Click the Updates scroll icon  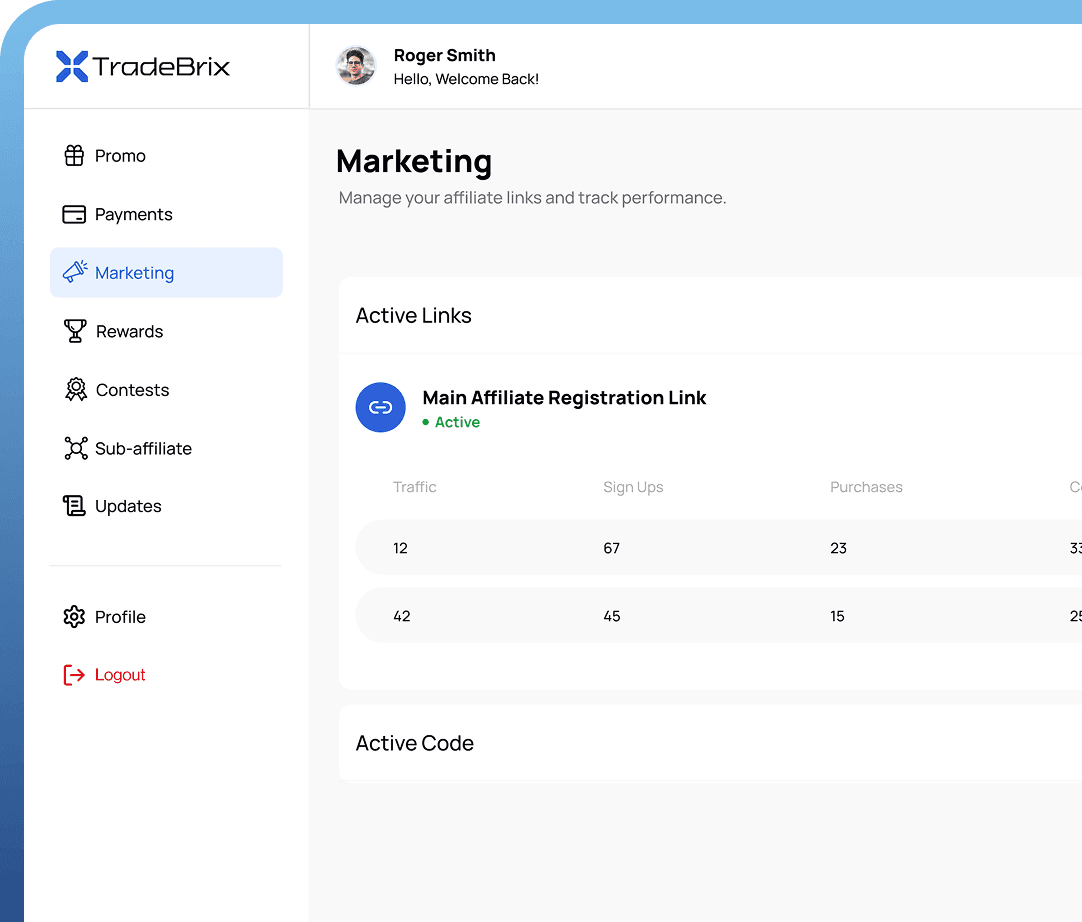tap(75, 506)
